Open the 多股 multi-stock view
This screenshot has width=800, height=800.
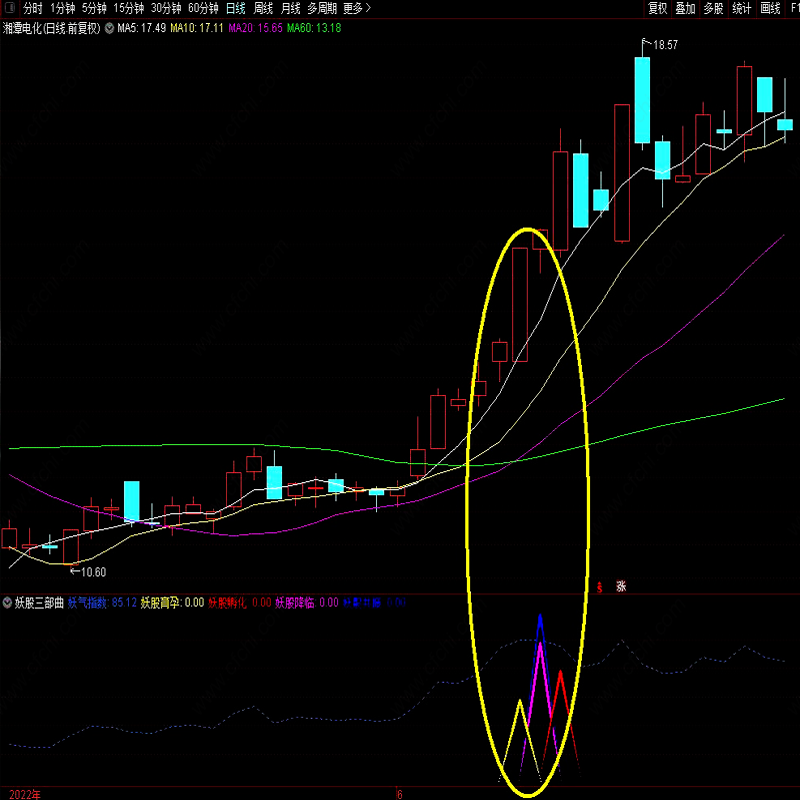point(713,8)
